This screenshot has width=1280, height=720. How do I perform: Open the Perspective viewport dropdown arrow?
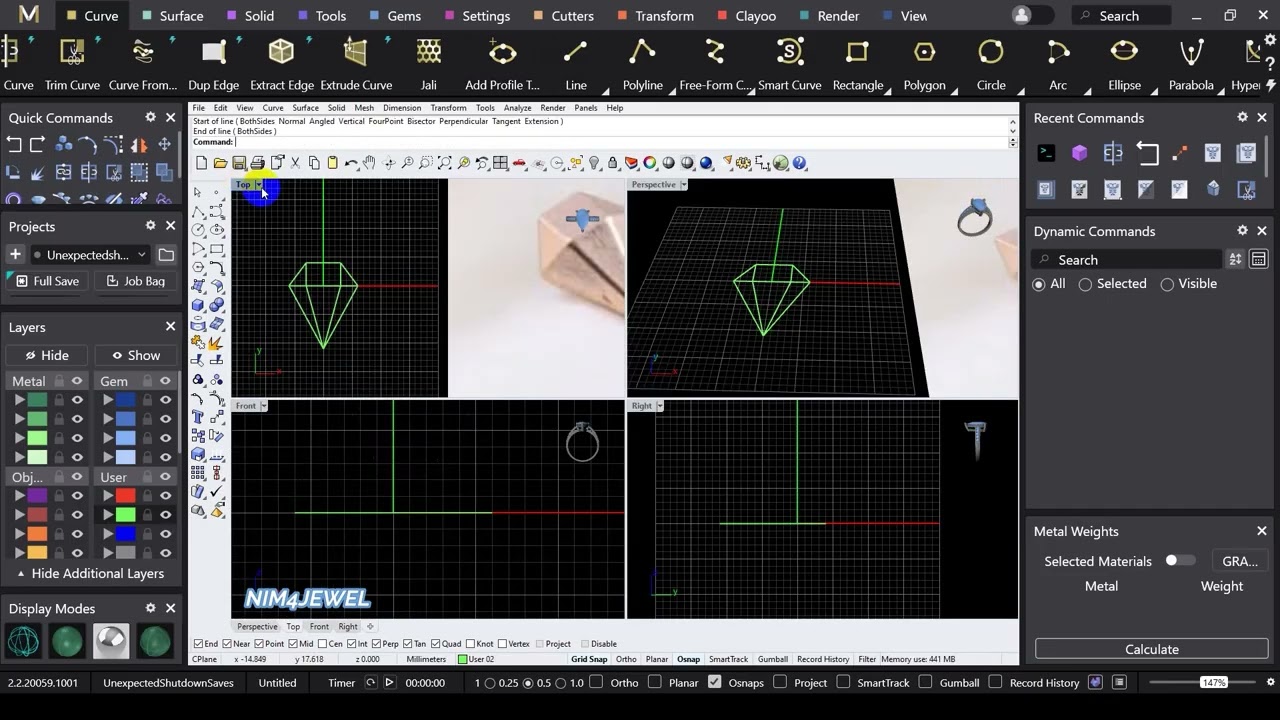point(684,185)
